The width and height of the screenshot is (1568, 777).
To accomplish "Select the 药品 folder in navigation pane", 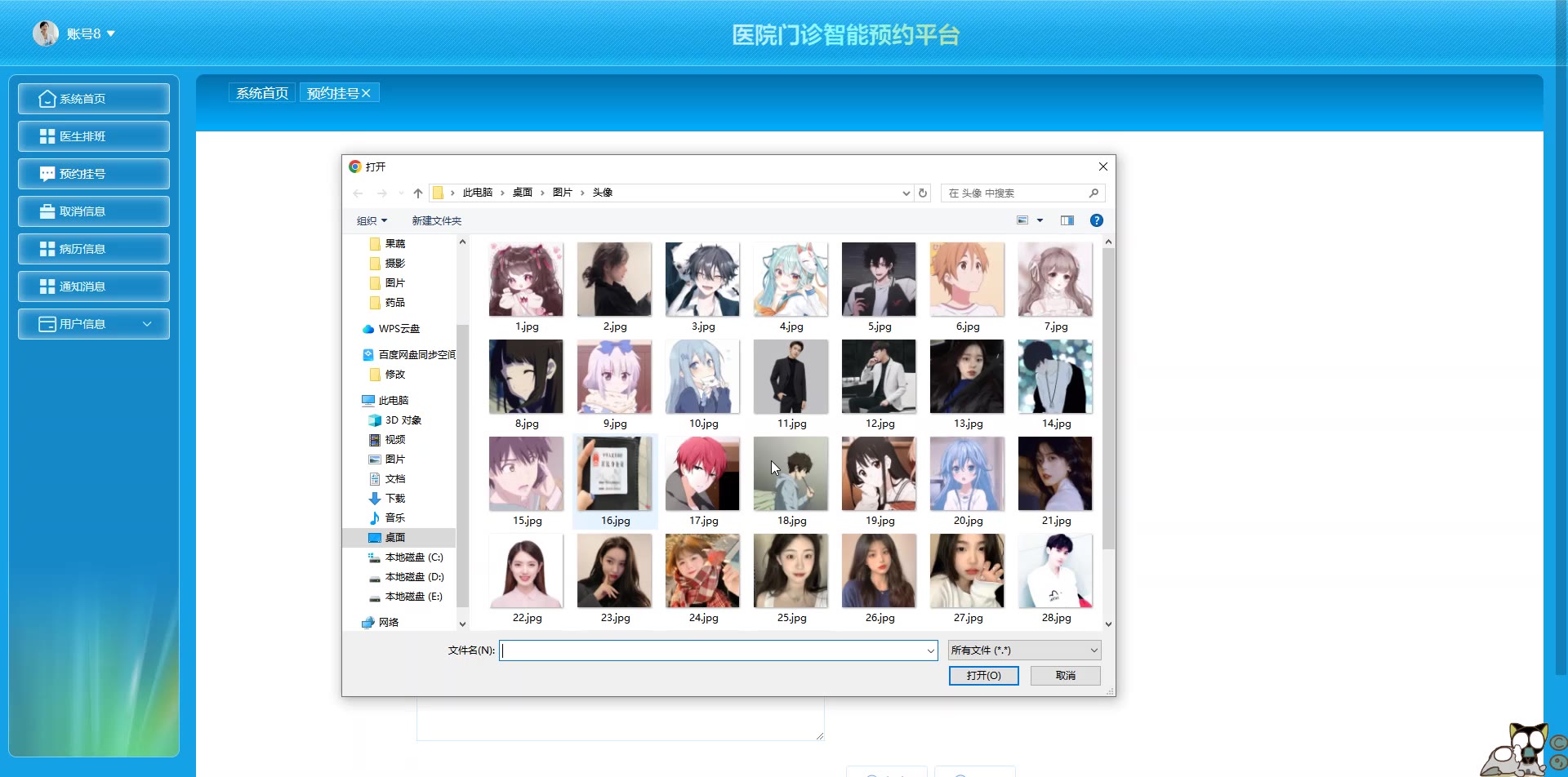I will point(387,303).
